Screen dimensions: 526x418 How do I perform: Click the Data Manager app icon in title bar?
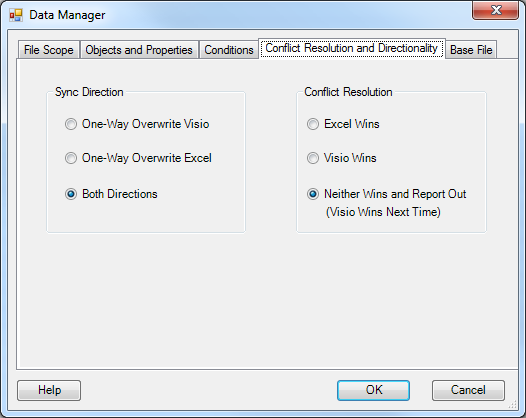[x=16, y=15]
